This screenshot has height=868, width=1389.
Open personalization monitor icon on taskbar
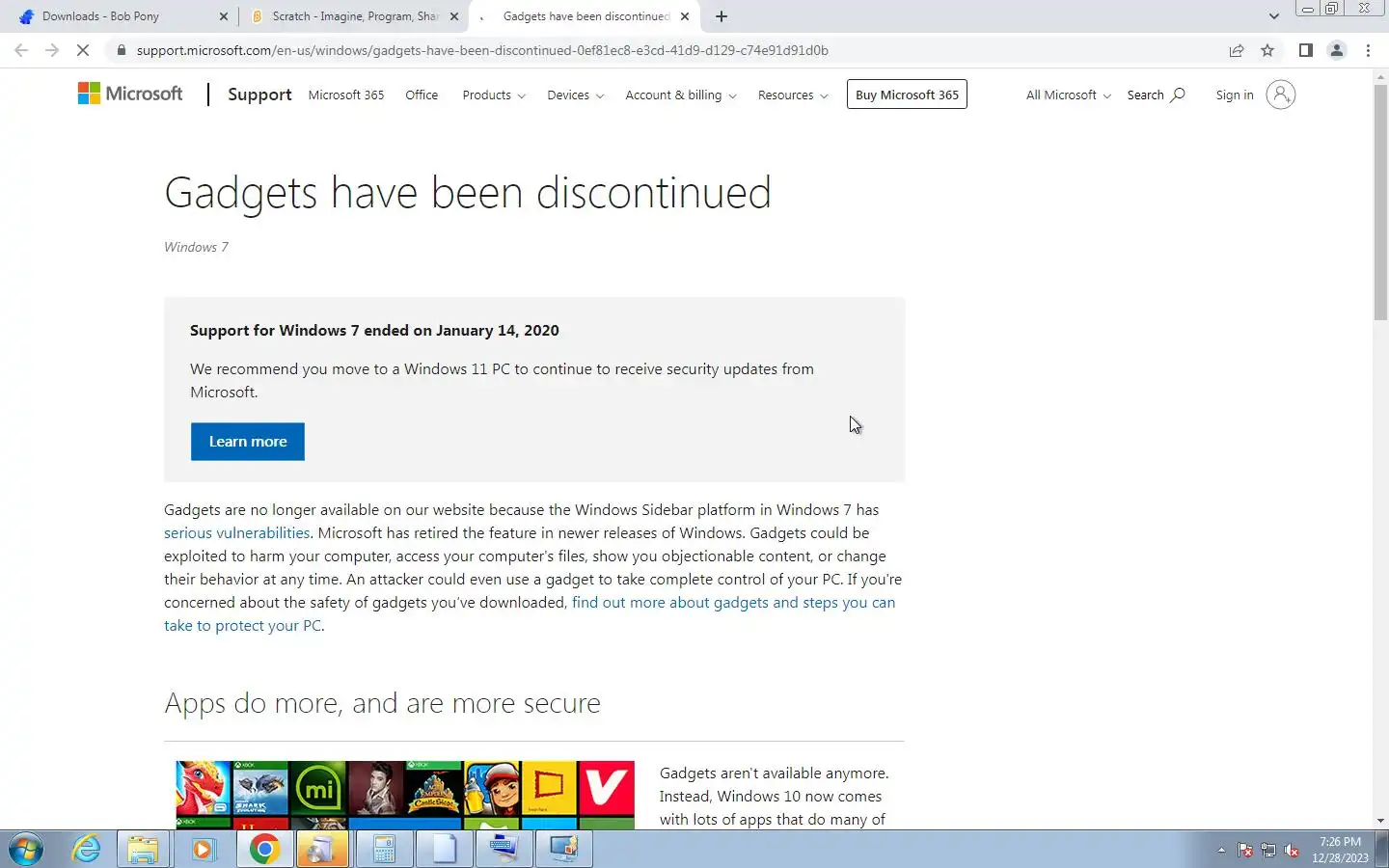(x=563, y=850)
